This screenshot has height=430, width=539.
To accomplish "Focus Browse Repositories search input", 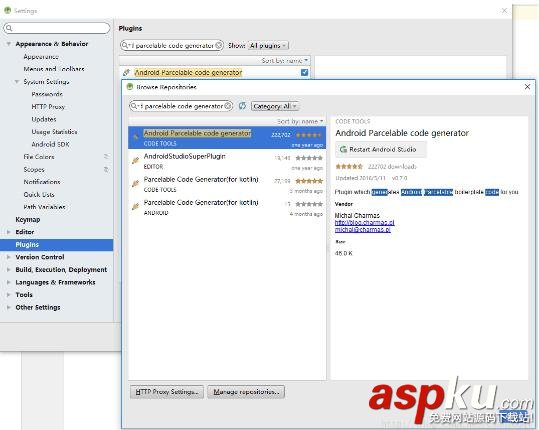I will click(x=181, y=106).
